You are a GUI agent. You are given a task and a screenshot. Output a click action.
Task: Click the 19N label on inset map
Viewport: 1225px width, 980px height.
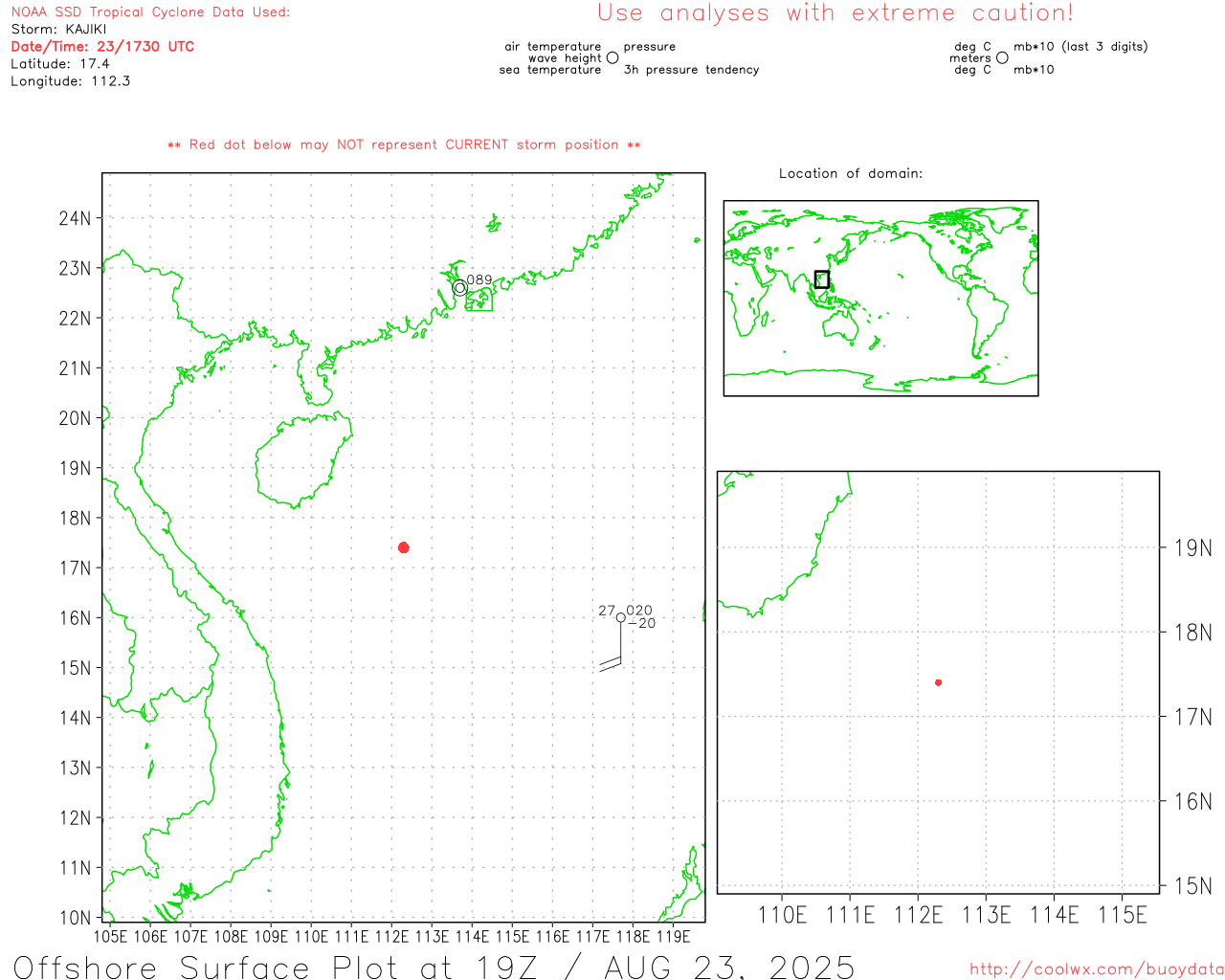pyautogui.click(x=1192, y=548)
